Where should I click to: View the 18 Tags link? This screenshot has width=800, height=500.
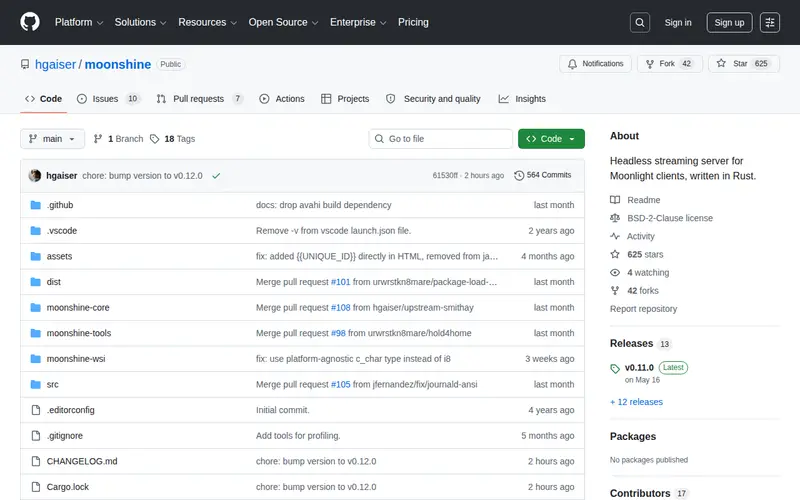pos(172,139)
